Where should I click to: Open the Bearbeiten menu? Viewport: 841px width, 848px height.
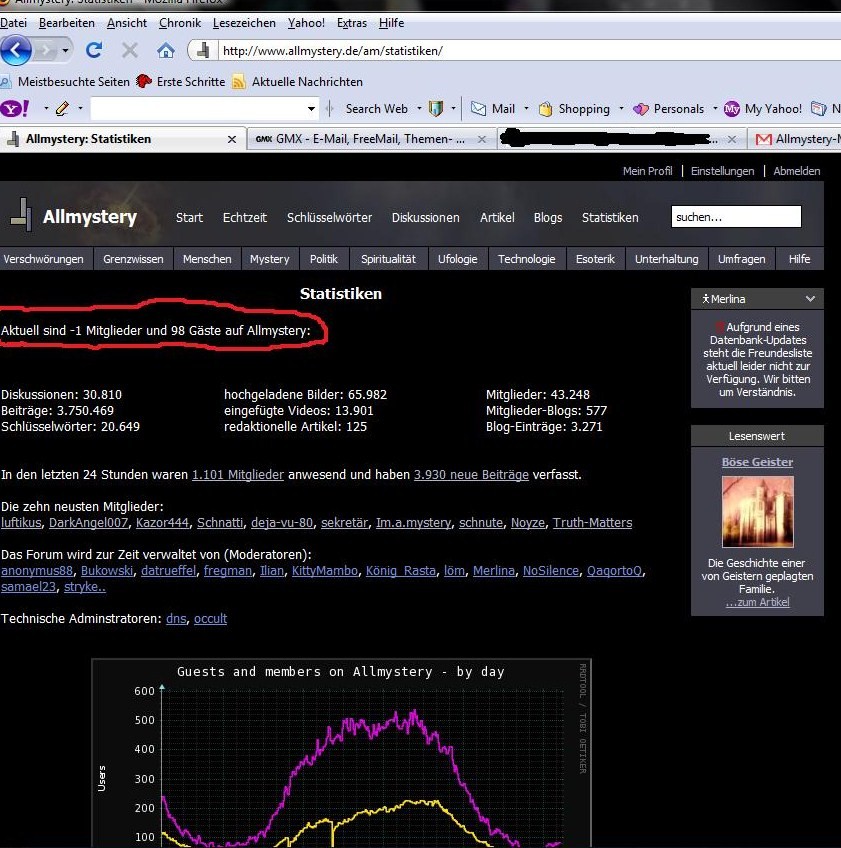click(67, 23)
